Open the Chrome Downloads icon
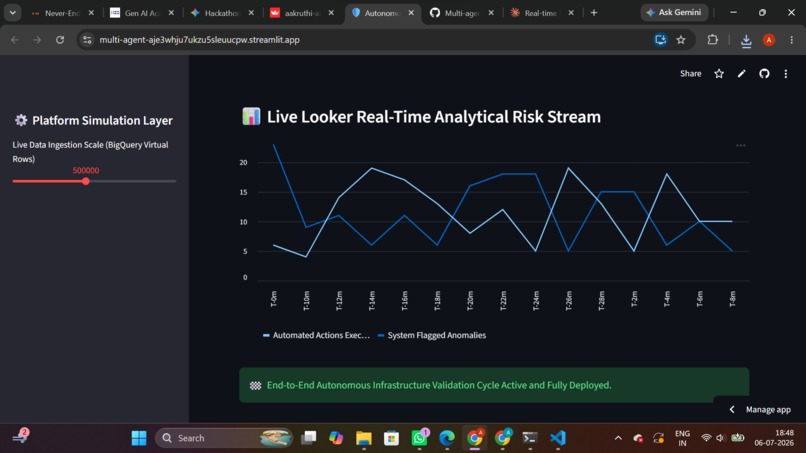This screenshot has height=453, width=806. 746,40
